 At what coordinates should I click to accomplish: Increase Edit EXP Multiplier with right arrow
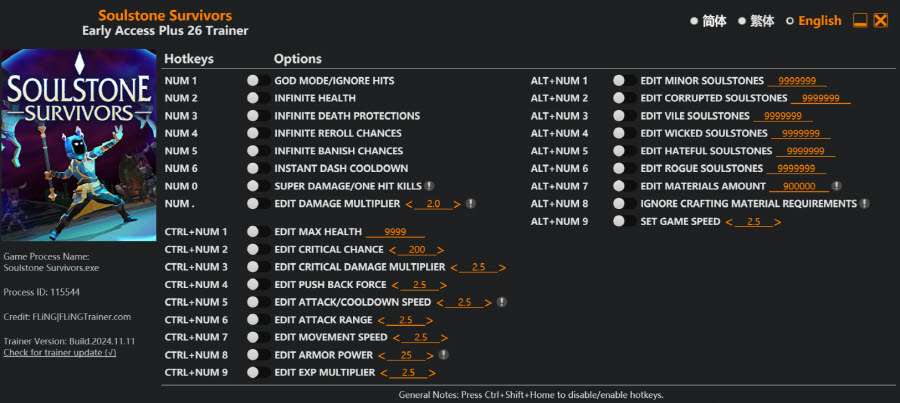[426, 373]
